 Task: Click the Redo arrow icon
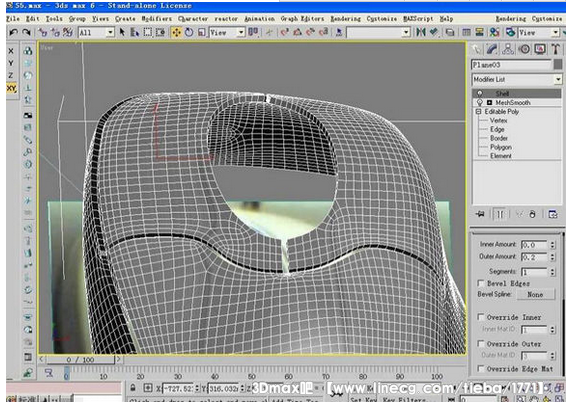pos(26,33)
